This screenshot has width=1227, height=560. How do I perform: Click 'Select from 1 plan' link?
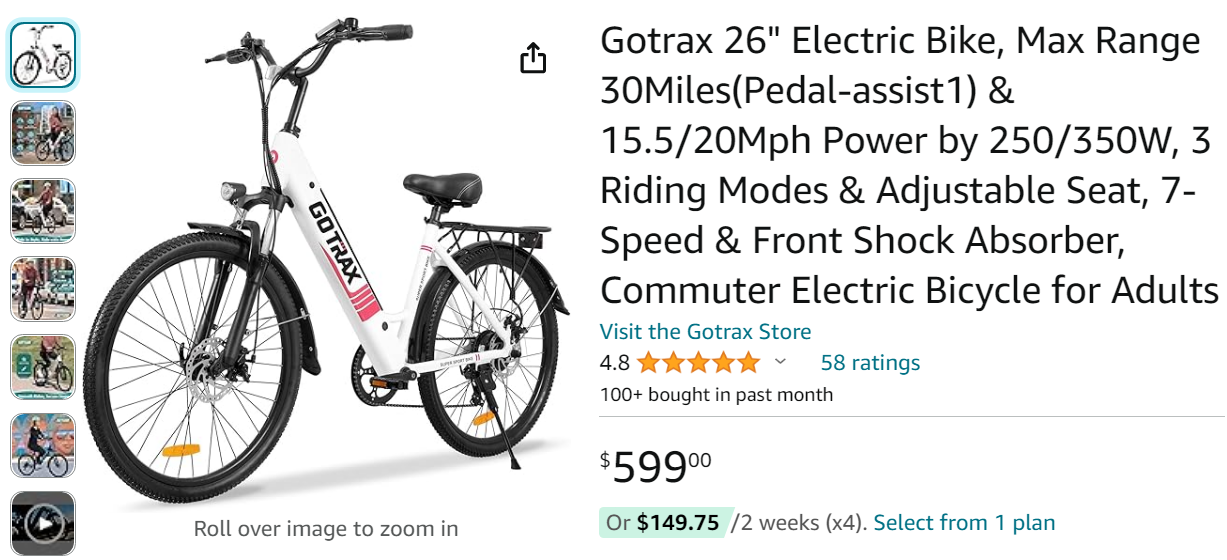click(x=964, y=522)
